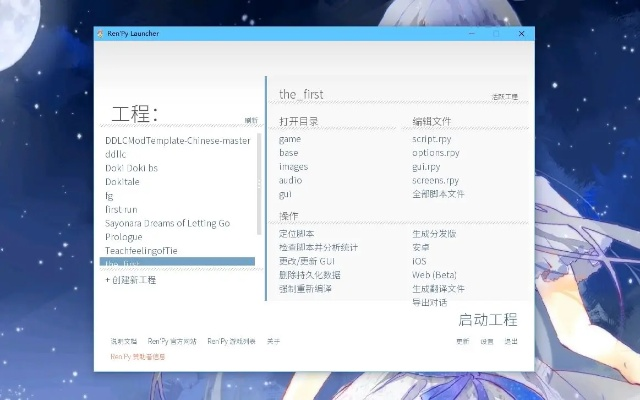Click 生成翻译文件 to generate translations
Viewport: 640px width, 400px height.
[x=438, y=289]
